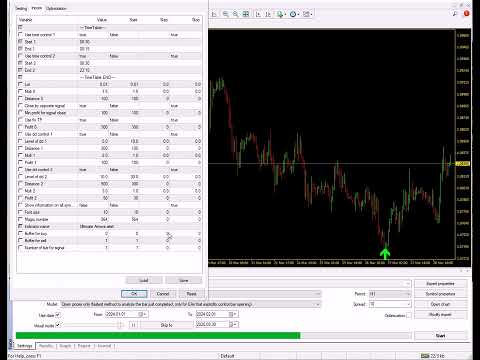This screenshot has height=360, width=480.
Task: Toggle the Auto Scroll chart icon
Action: pyautogui.click(x=258, y=14)
